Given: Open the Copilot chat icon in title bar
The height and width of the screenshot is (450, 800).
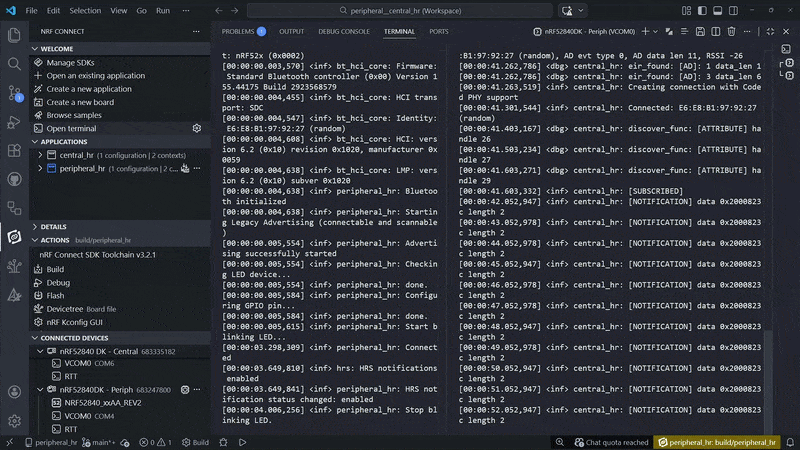Looking at the screenshot, I should point(567,11).
